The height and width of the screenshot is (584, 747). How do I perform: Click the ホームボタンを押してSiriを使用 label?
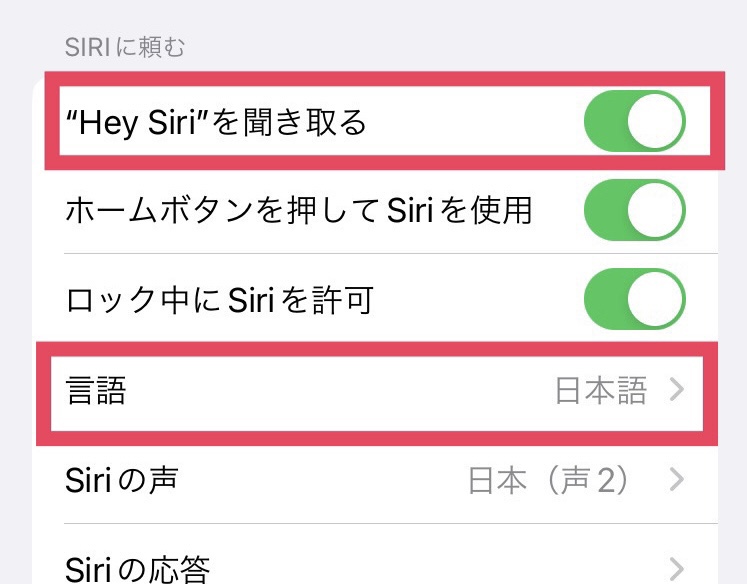click(x=299, y=210)
